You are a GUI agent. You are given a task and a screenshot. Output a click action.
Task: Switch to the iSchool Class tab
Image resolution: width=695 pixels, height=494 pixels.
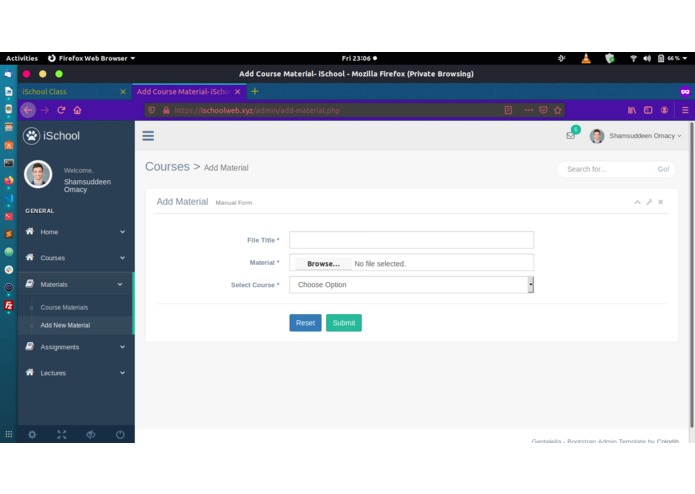pyautogui.click(x=69, y=92)
